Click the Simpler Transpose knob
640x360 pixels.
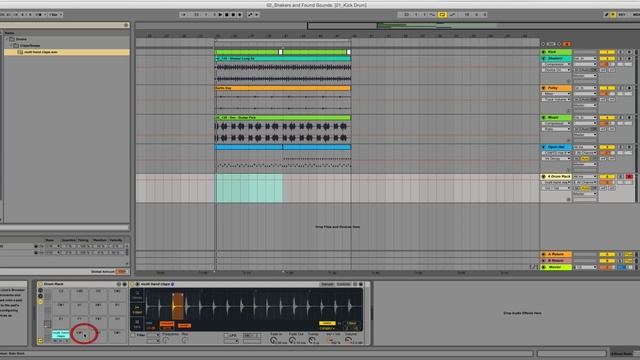[312, 340]
